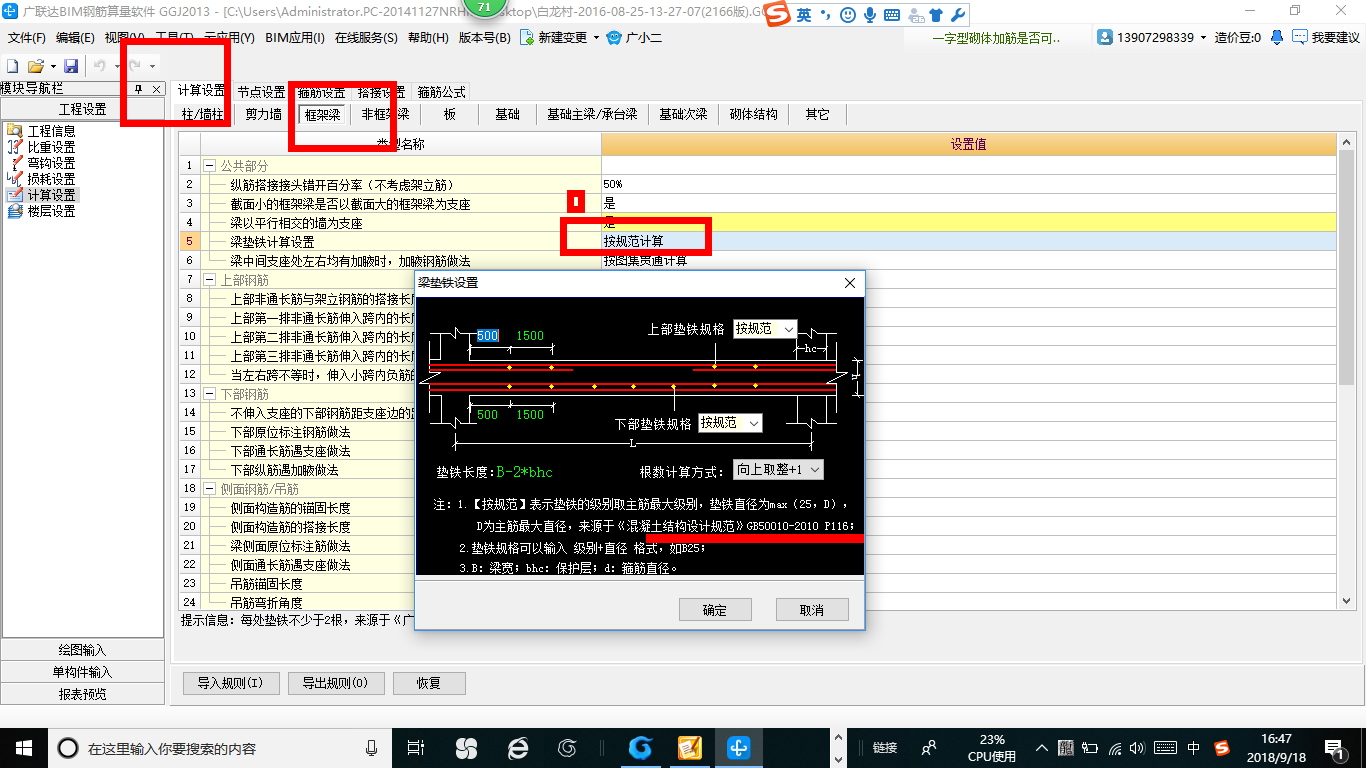Click the Undo arrow icon

[99, 65]
